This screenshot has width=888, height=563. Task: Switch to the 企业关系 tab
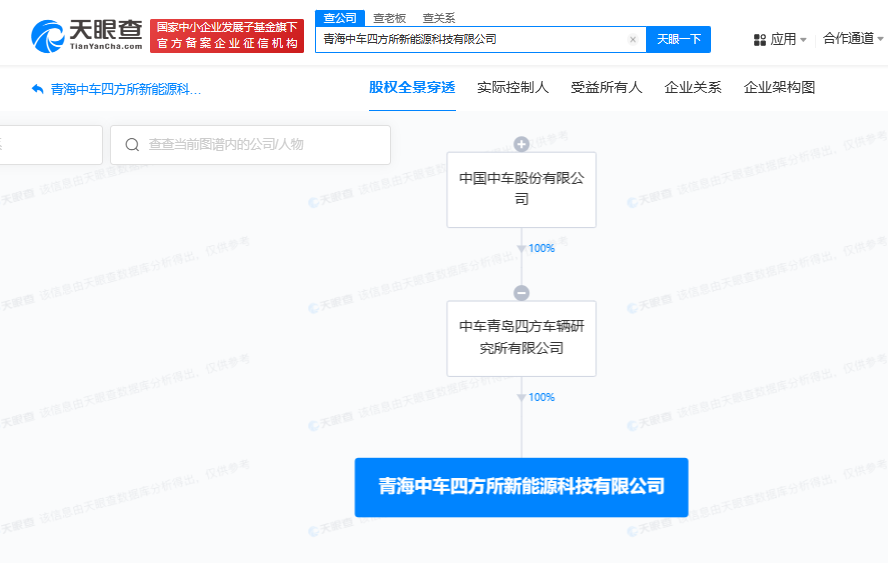[693, 87]
